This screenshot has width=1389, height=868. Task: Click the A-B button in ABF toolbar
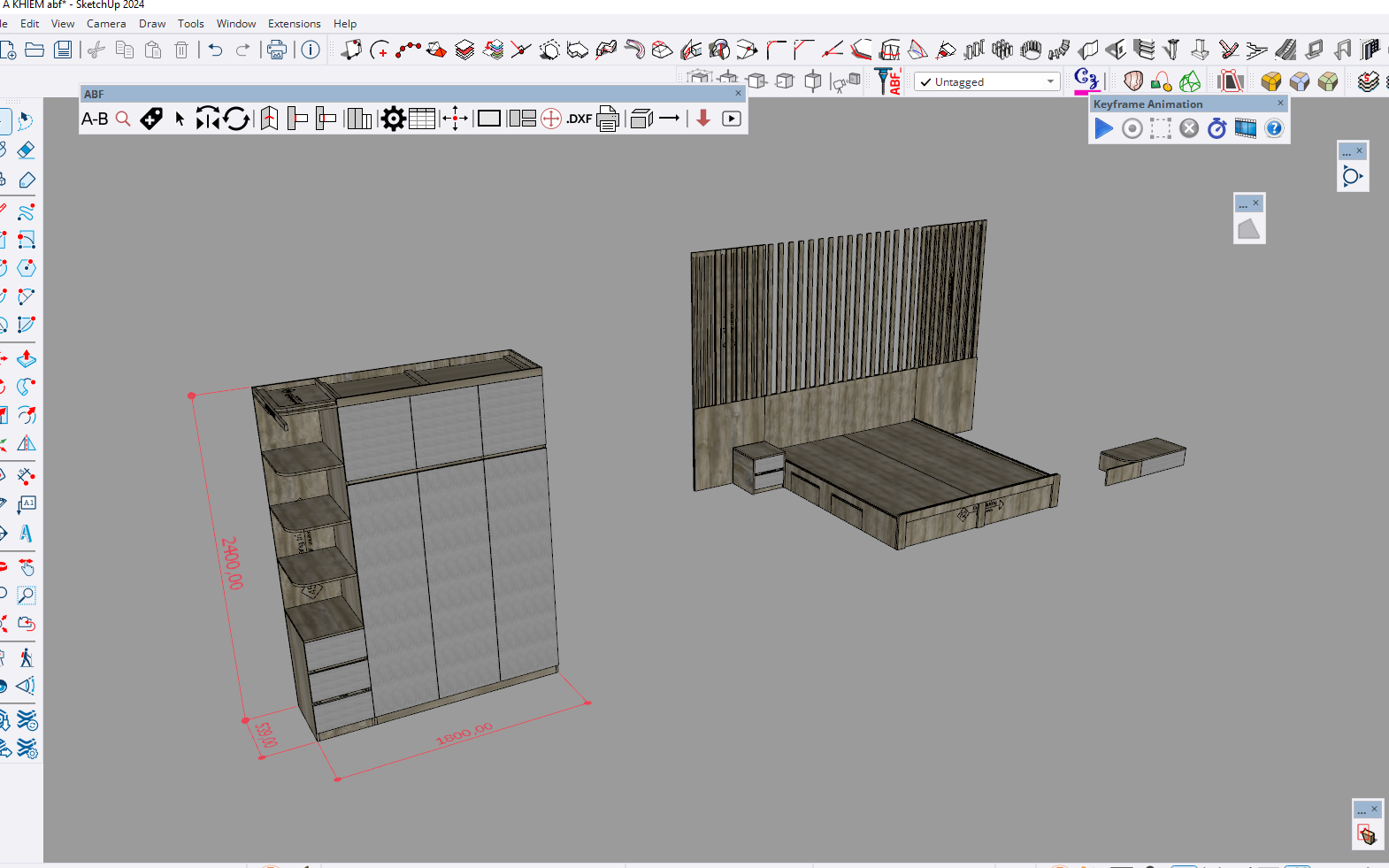(x=95, y=119)
